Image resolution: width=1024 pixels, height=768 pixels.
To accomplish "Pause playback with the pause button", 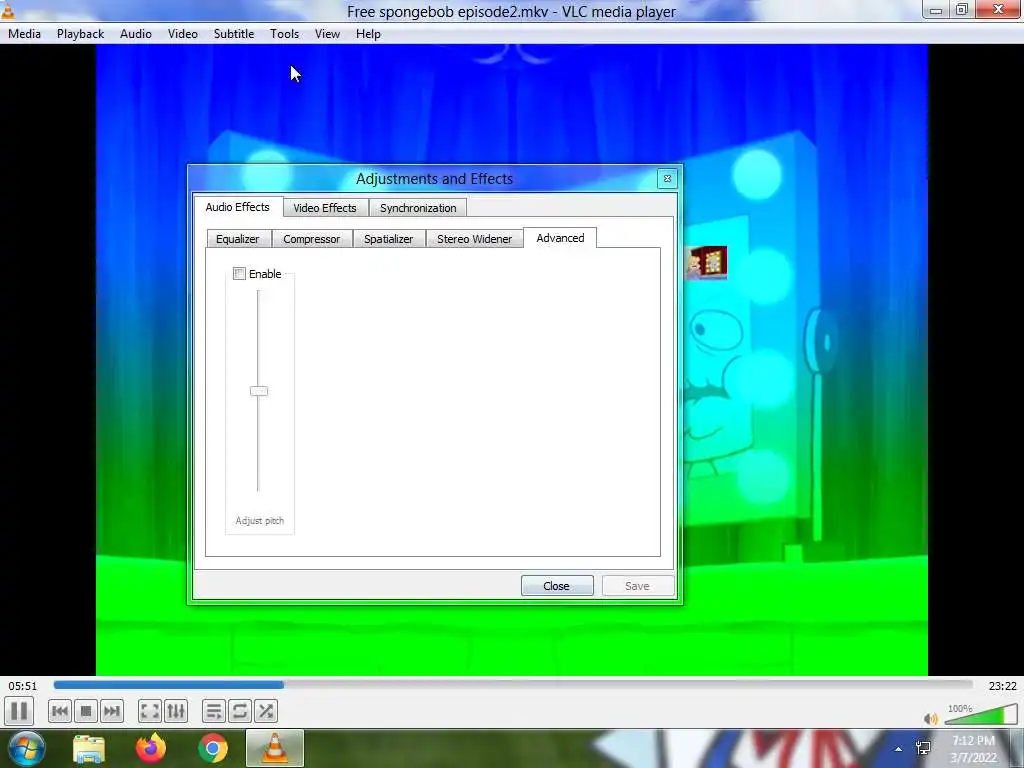I will pos(19,711).
